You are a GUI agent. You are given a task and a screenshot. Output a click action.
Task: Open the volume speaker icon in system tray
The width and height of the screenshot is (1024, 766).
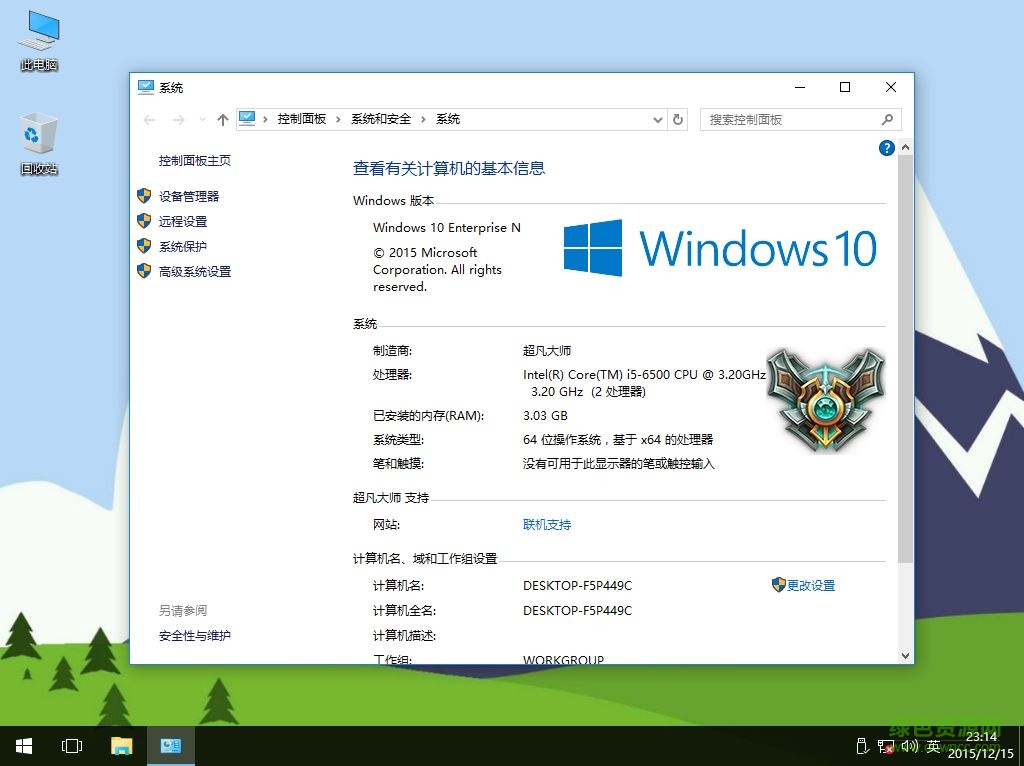point(908,746)
